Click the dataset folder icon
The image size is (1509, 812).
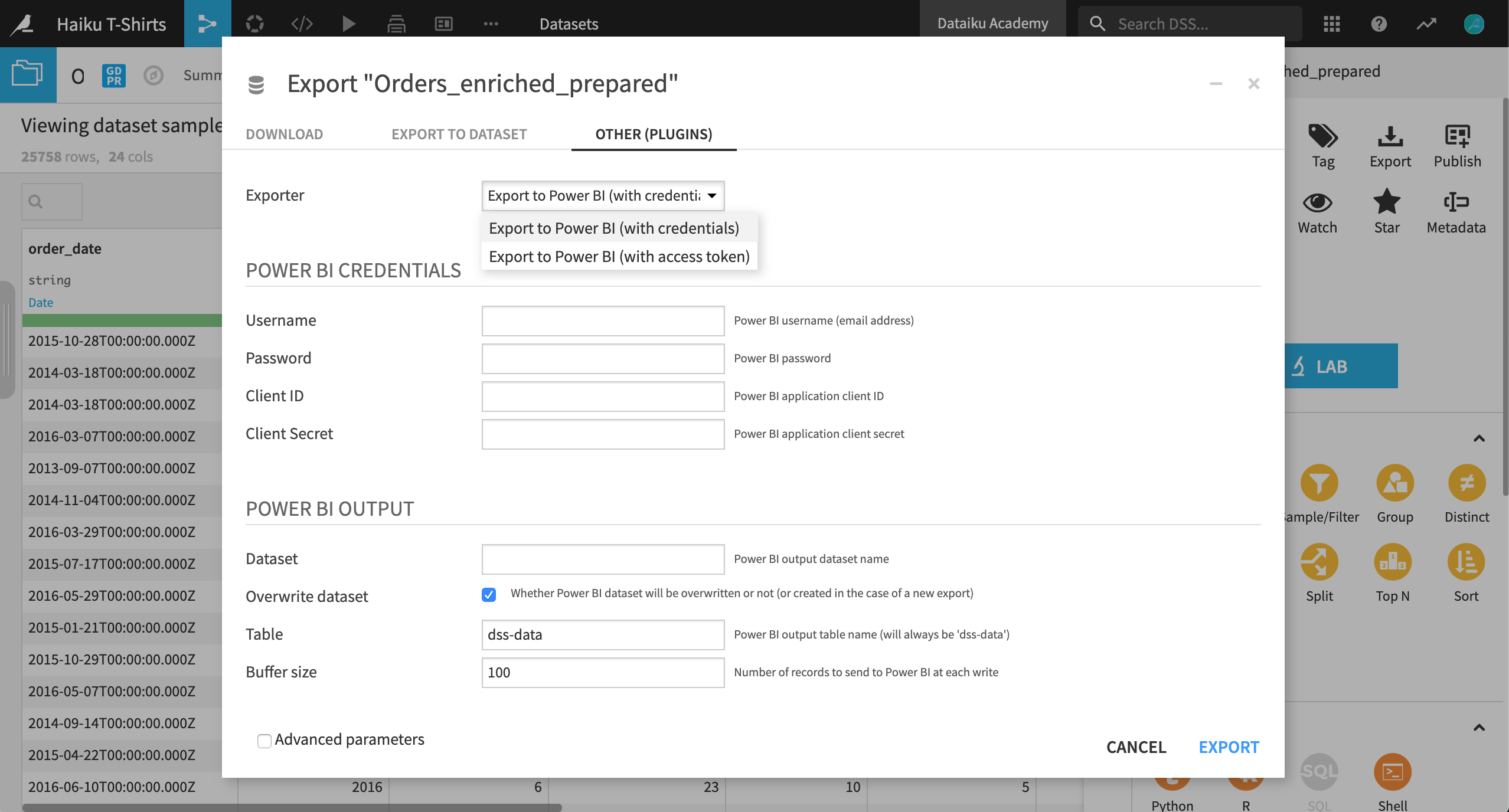28,74
